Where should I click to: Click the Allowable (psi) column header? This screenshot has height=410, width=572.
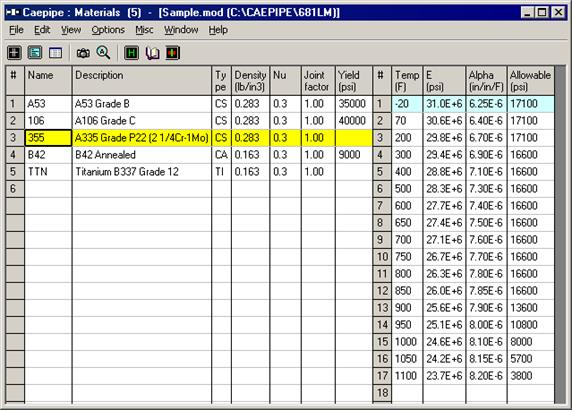point(530,81)
